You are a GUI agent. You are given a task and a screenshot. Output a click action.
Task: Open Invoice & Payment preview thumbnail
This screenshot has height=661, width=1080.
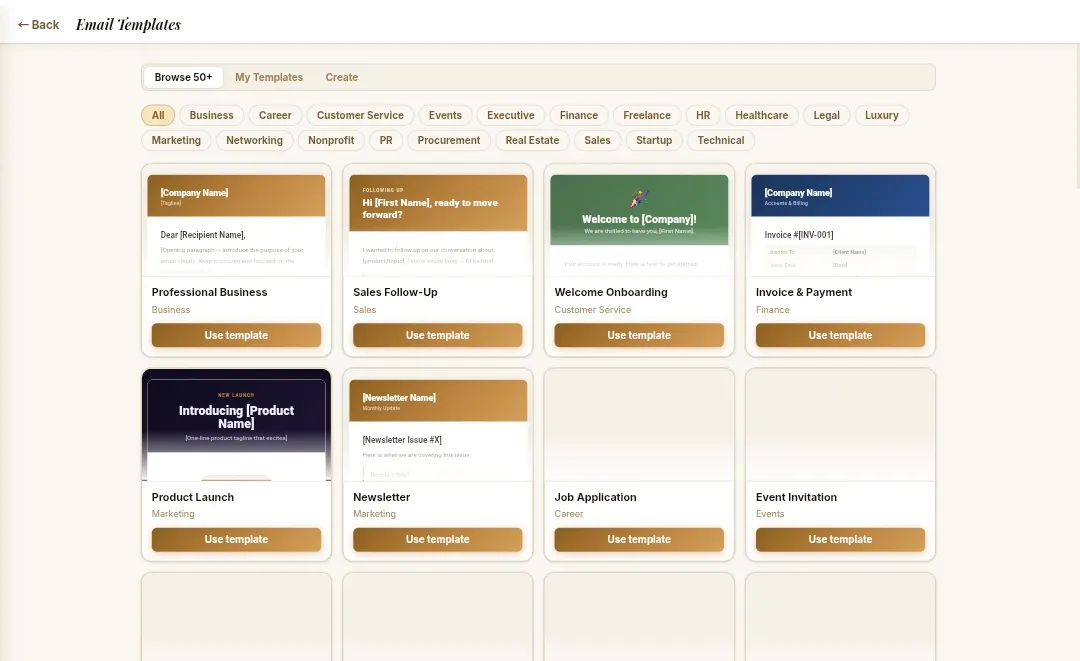pyautogui.click(x=840, y=220)
